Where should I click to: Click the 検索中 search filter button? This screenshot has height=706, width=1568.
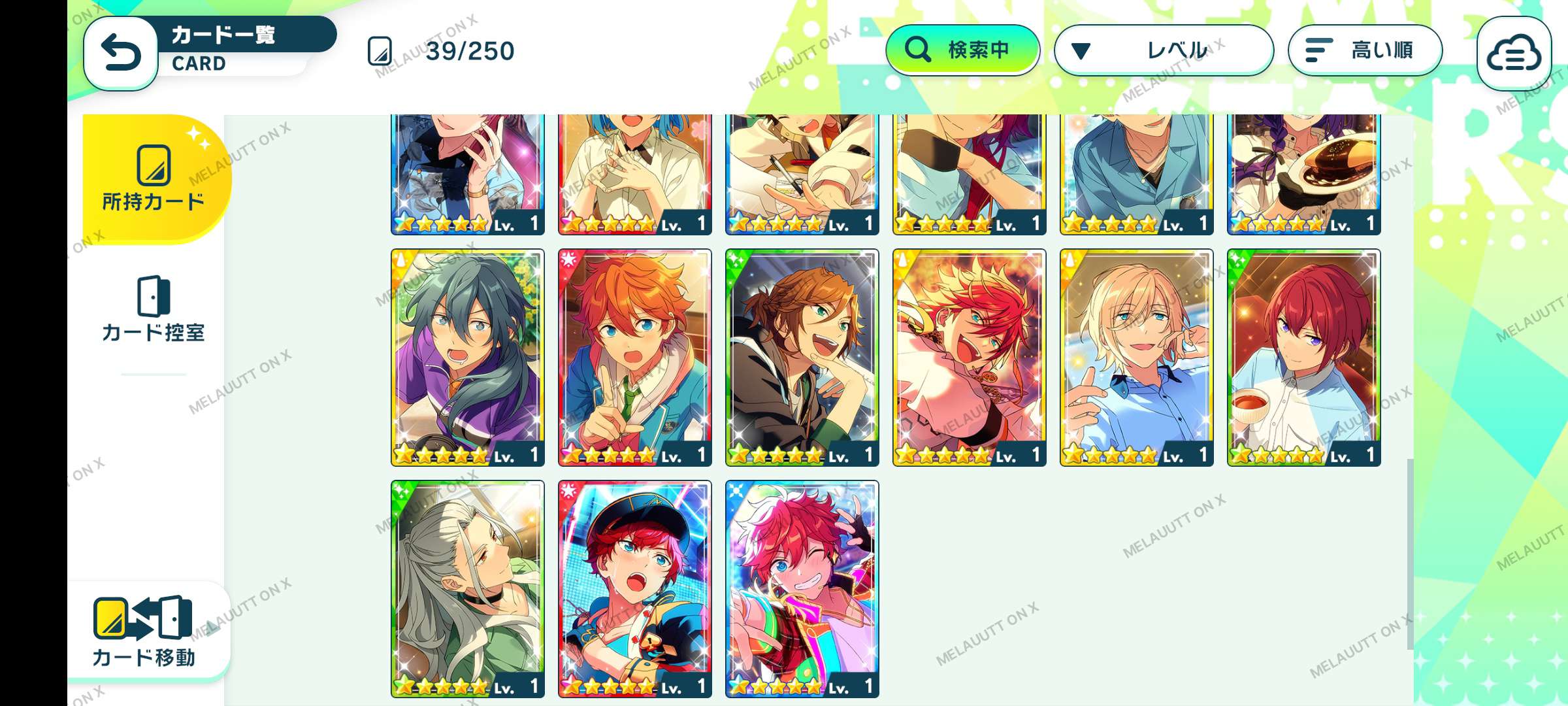962,50
